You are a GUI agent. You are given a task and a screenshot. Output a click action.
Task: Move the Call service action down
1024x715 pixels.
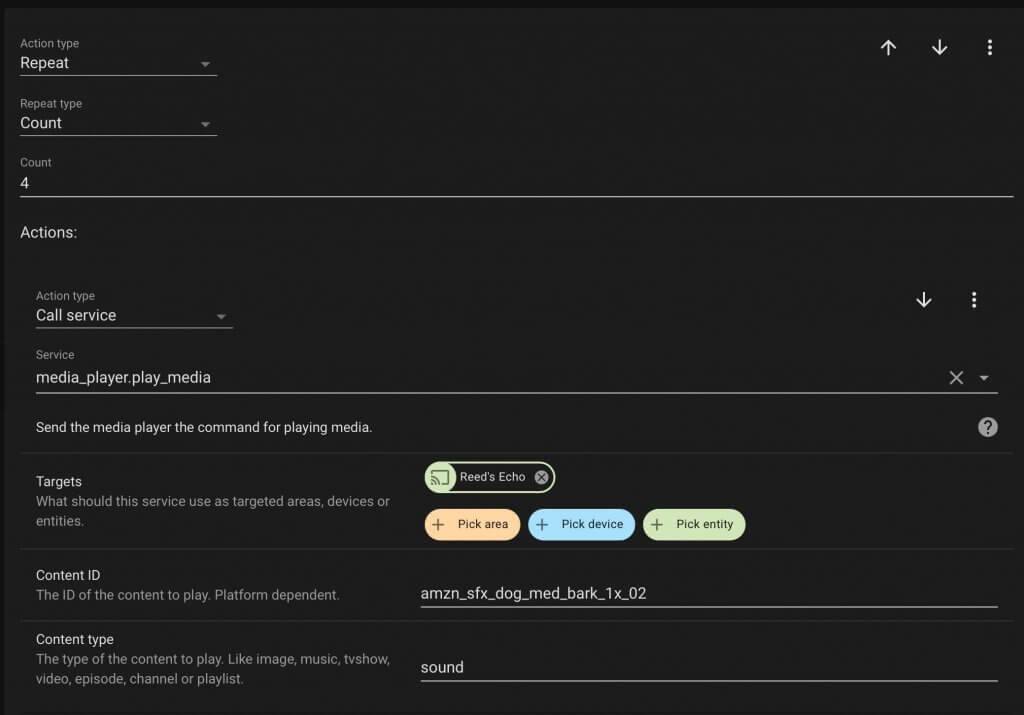(923, 300)
